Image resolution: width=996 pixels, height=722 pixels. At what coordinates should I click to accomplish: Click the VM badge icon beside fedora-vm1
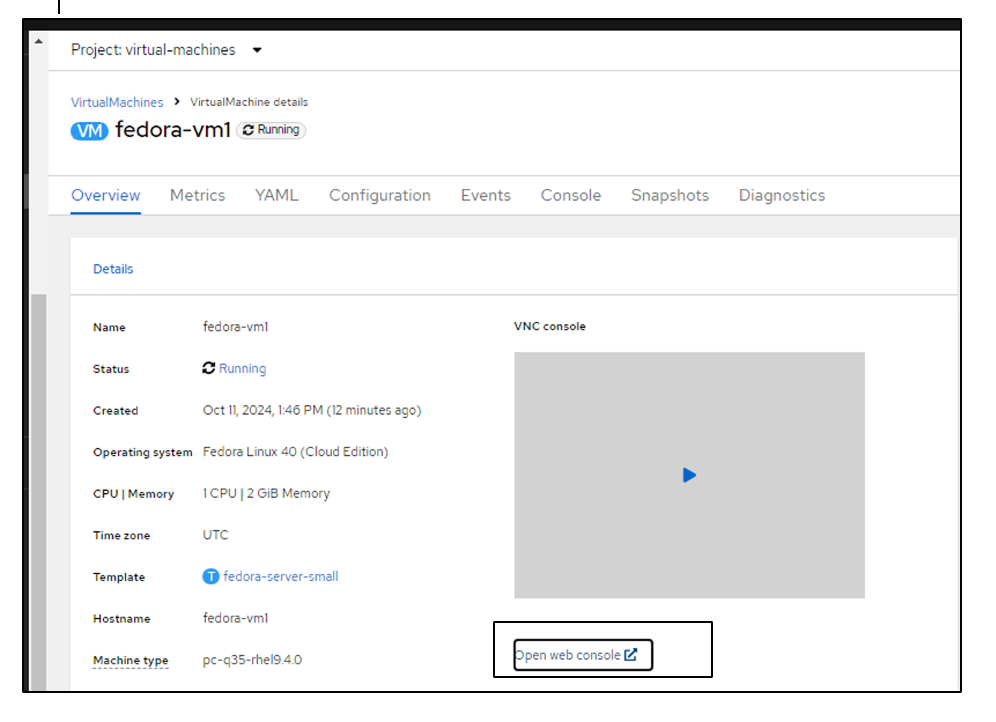tap(89, 130)
